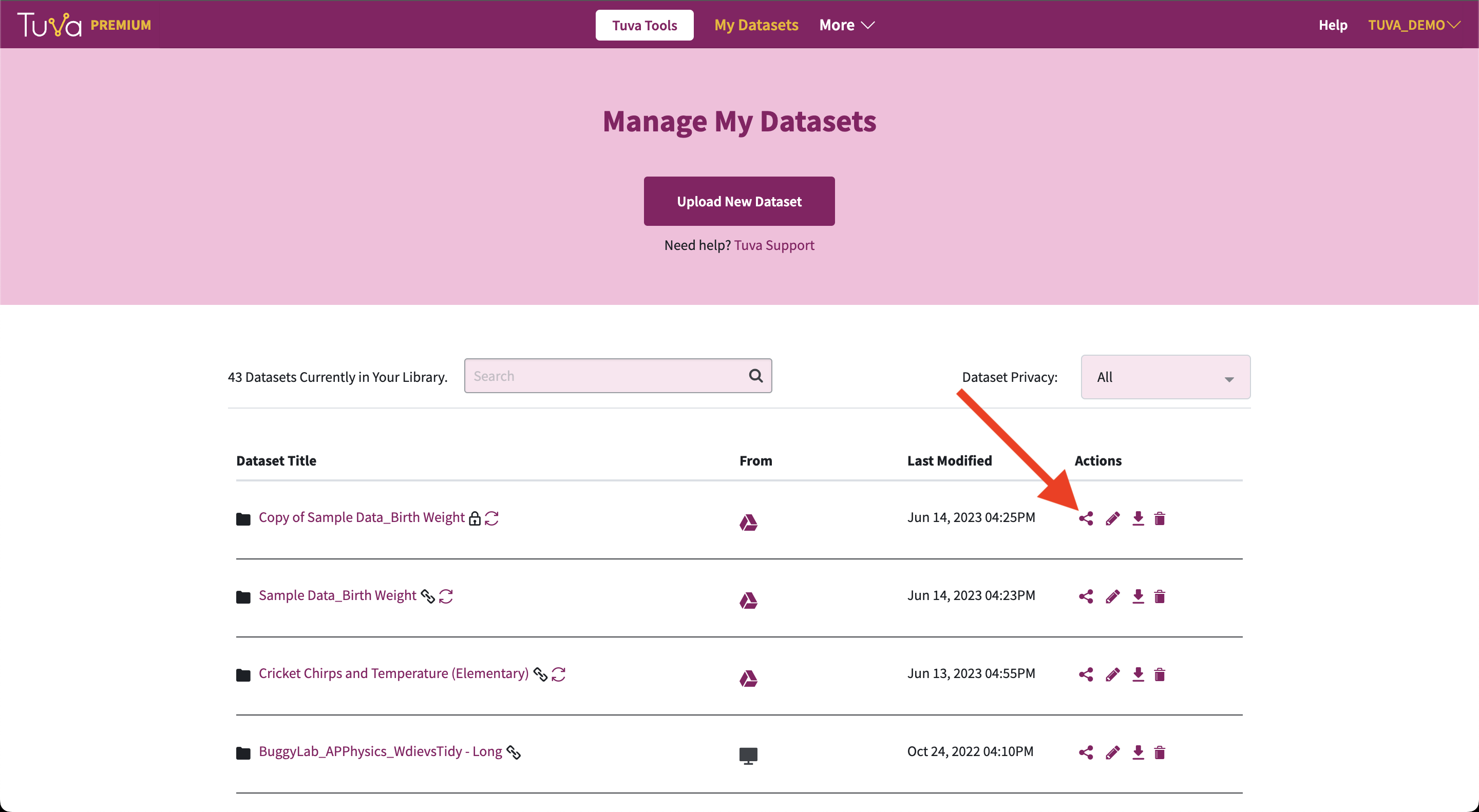This screenshot has height=812, width=1479.
Task: Edit Sample Data_Birth Weight with pencil icon
Action: pyautogui.click(x=1112, y=596)
